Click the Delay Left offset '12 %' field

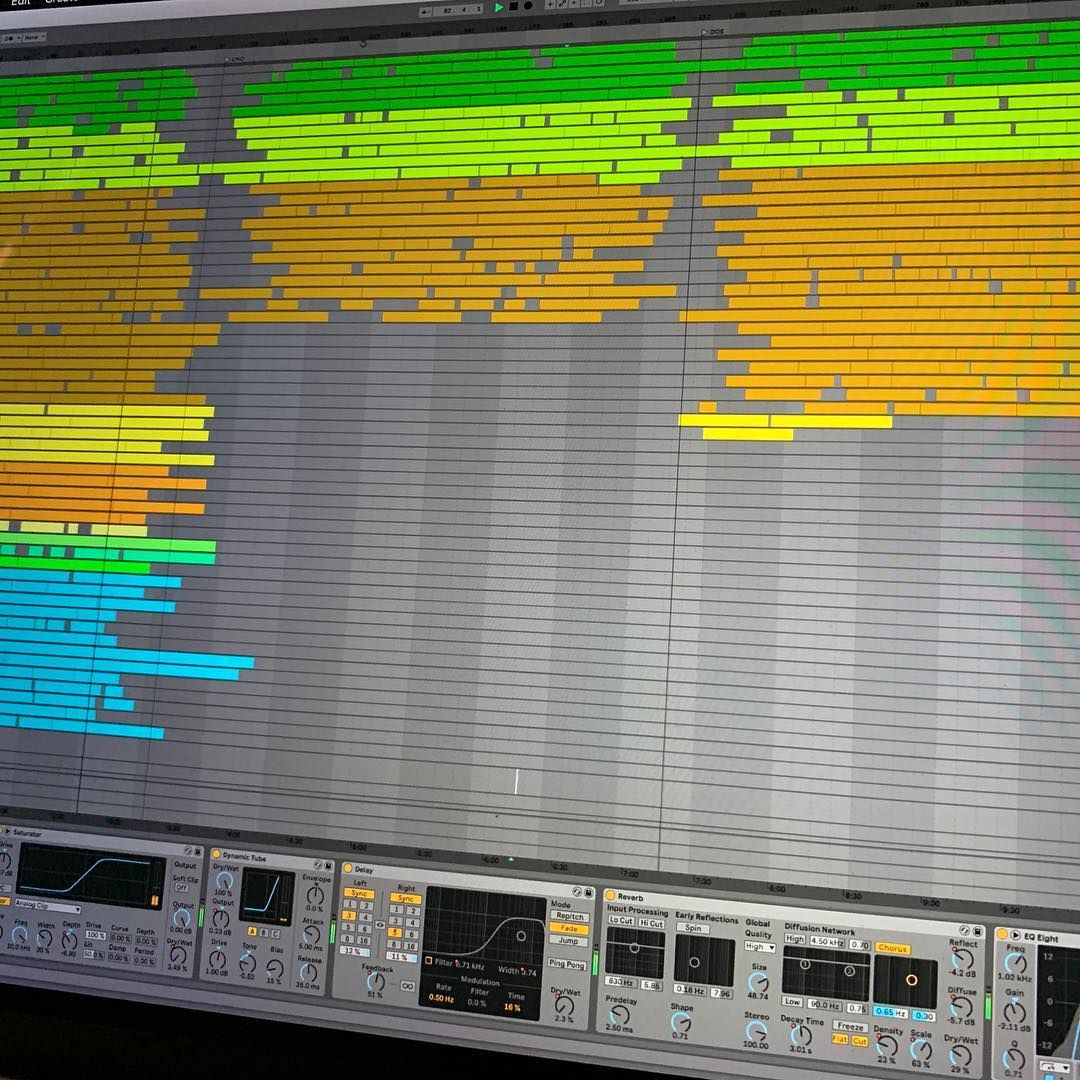353,951
